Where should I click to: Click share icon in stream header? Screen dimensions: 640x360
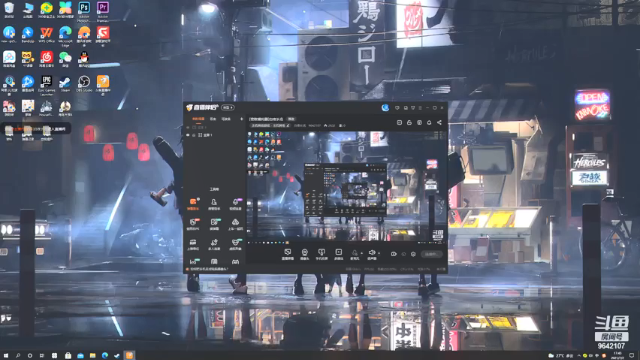click(439, 122)
